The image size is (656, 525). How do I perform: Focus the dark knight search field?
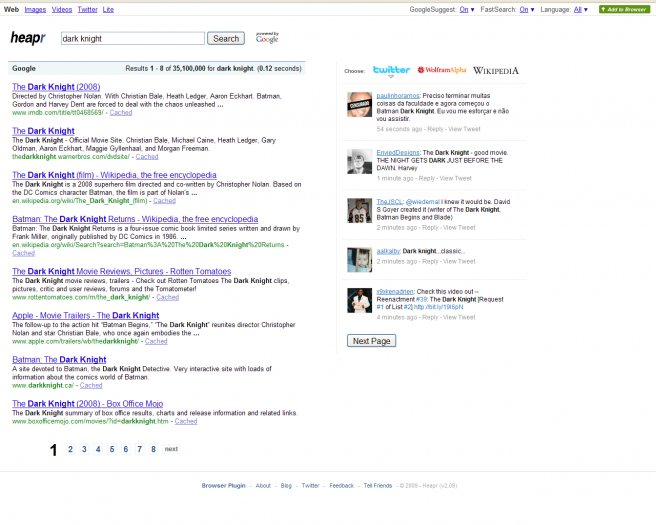(x=133, y=38)
